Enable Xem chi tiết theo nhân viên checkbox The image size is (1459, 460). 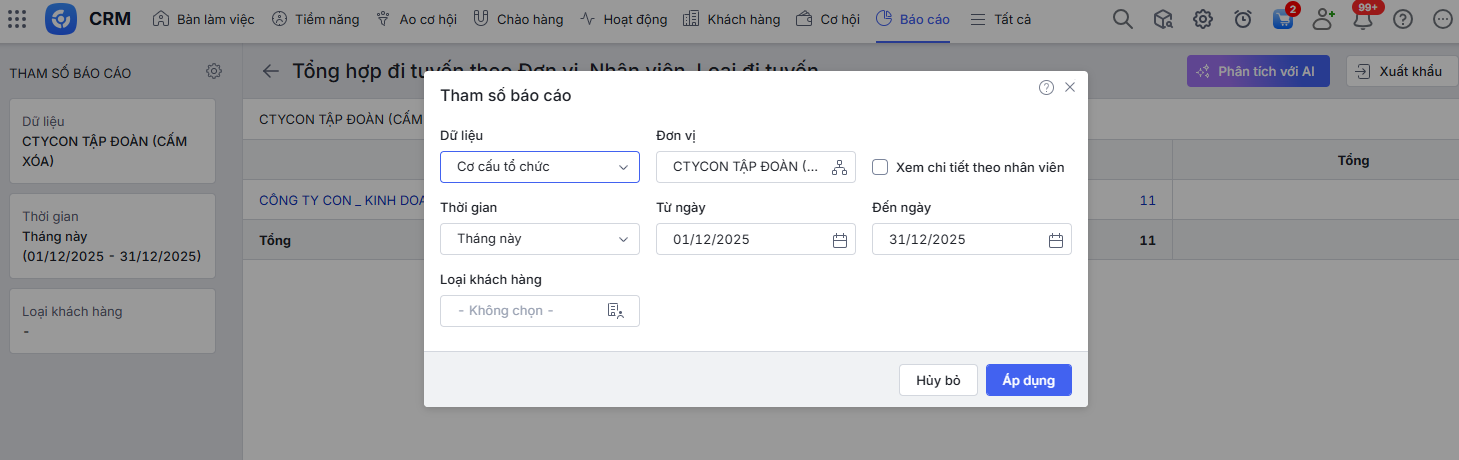coord(881,167)
